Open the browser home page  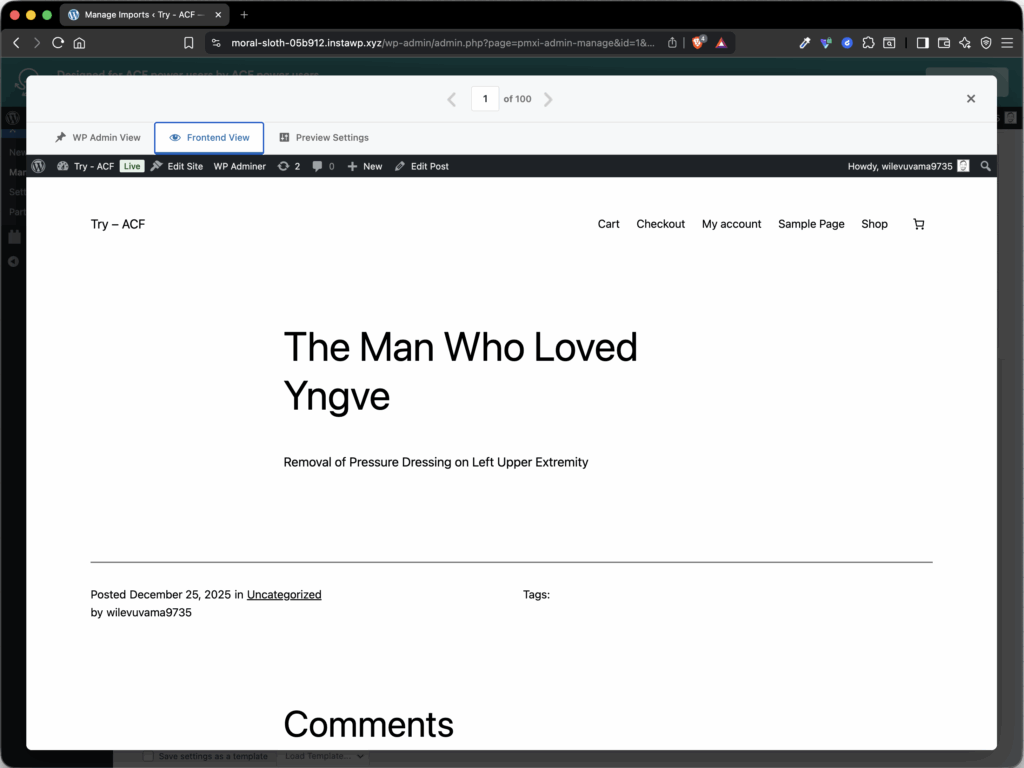click(x=79, y=43)
